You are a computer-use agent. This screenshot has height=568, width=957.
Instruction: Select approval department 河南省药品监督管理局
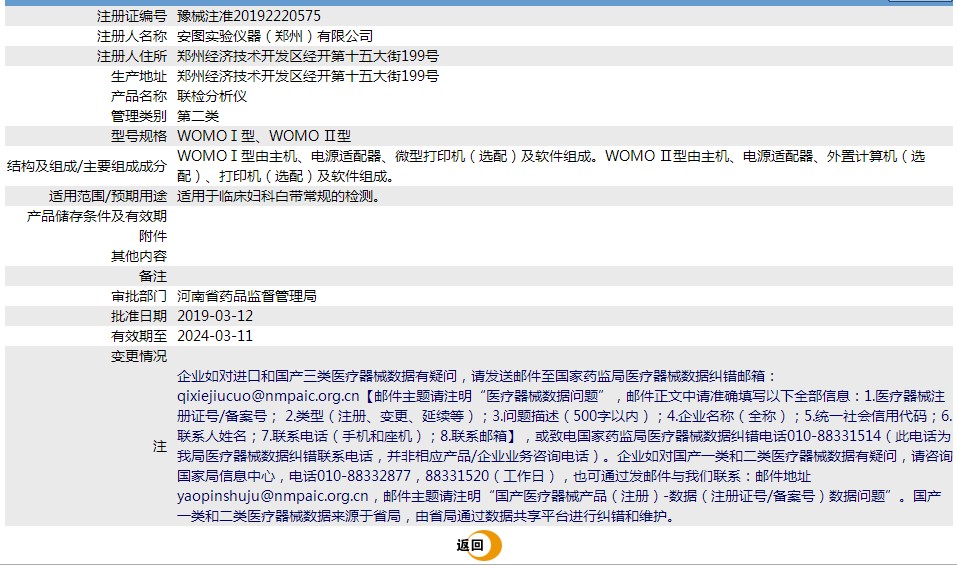[x=247, y=297]
